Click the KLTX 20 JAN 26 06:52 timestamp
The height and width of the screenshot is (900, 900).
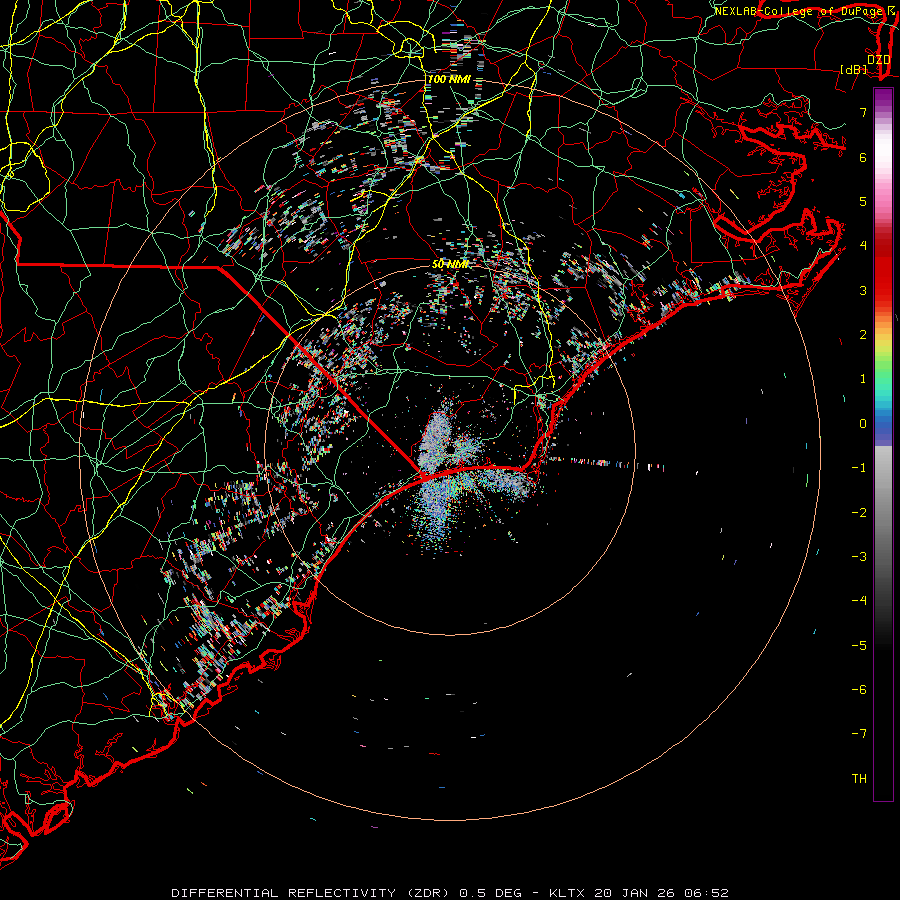[x=639, y=893]
